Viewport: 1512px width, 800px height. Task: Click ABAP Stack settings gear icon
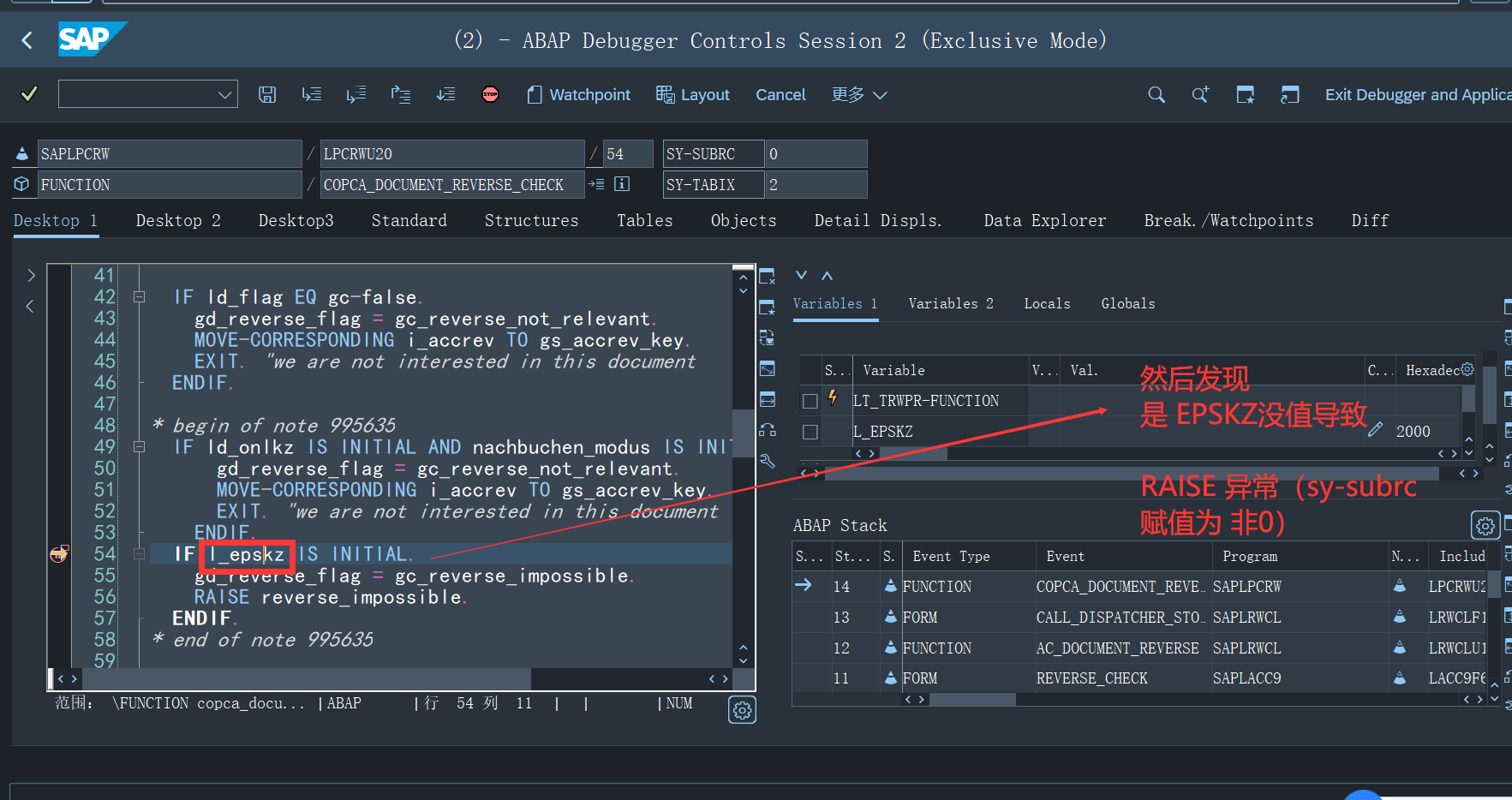click(1485, 525)
